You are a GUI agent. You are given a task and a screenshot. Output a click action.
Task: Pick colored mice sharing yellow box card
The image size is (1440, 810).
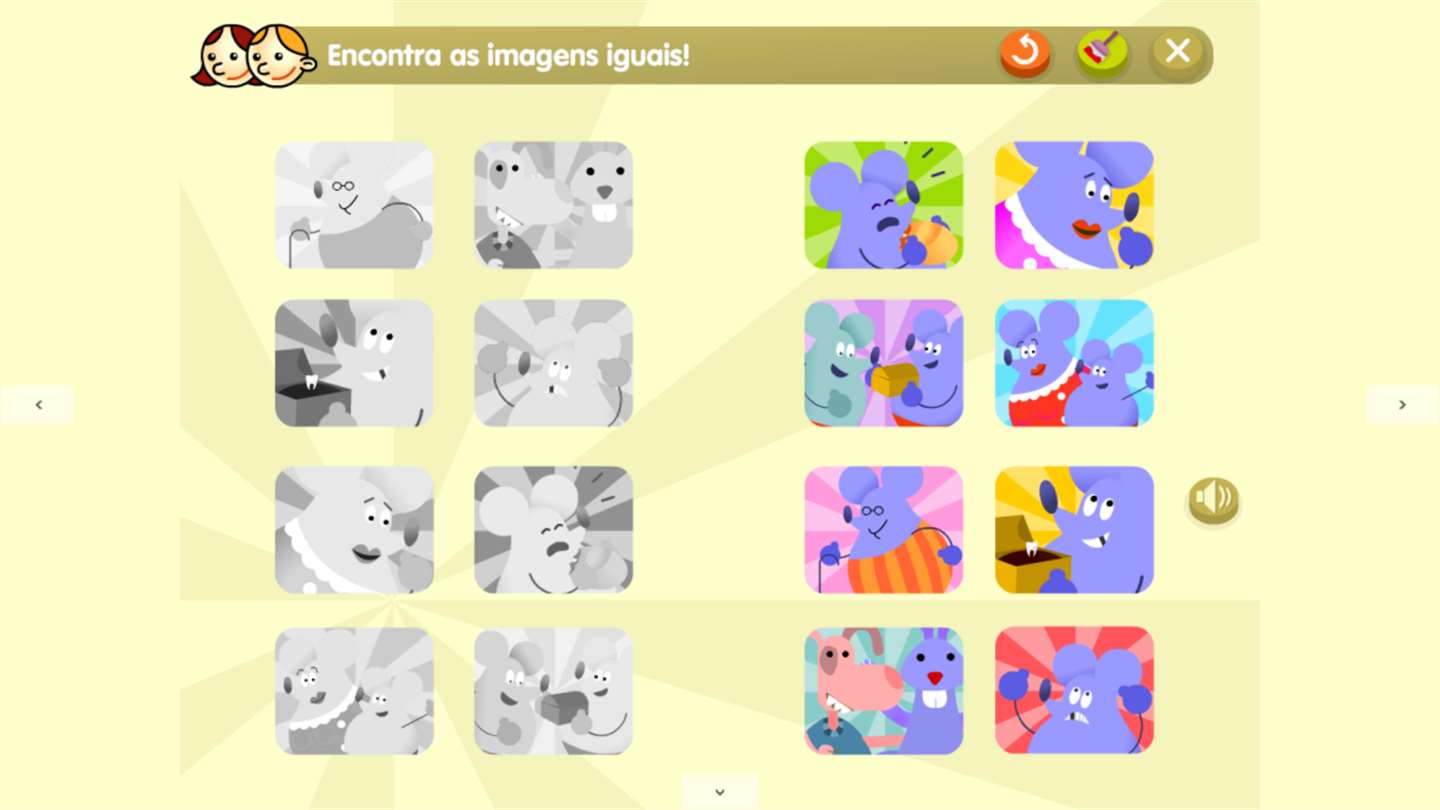(x=884, y=363)
